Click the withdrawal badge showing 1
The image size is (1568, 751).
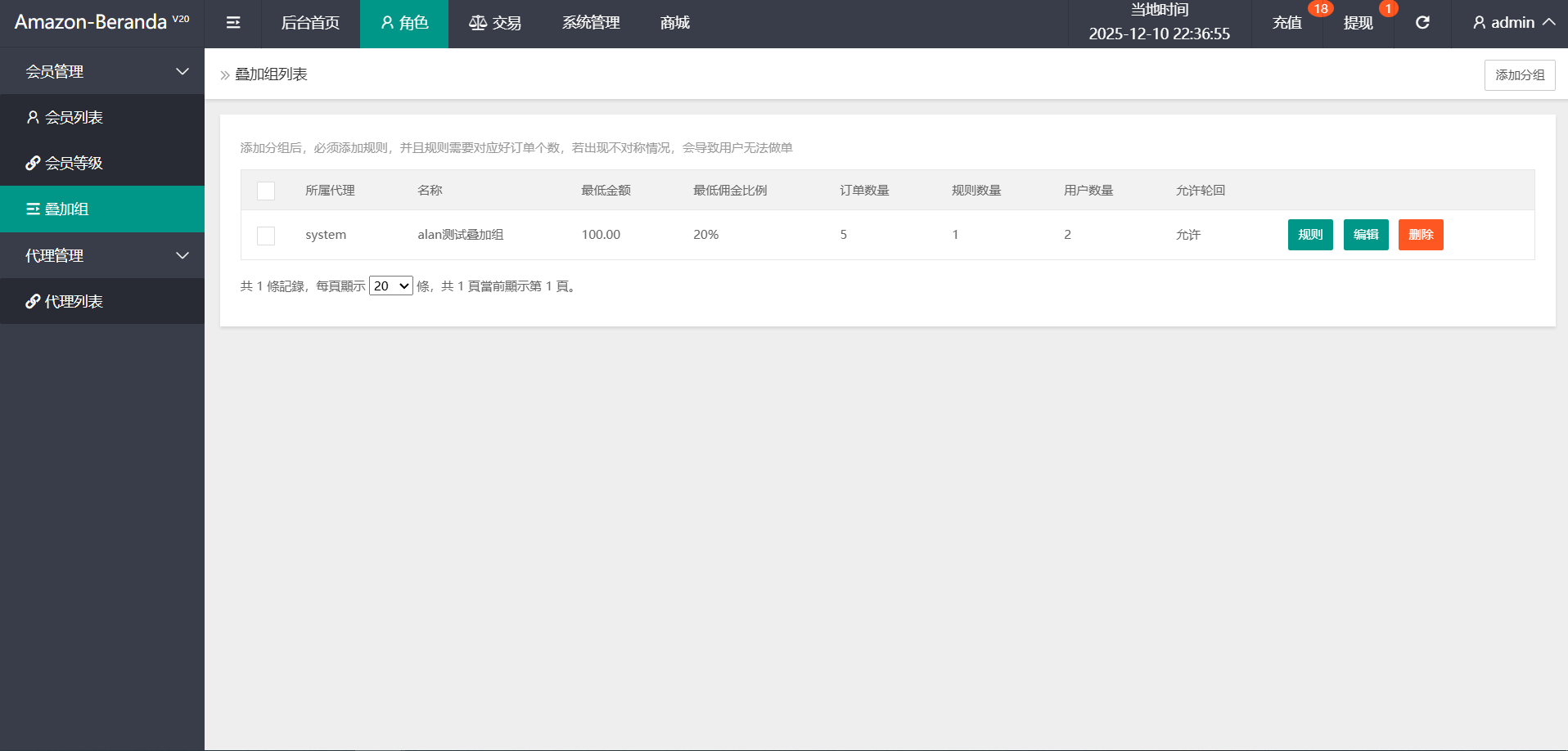(1388, 9)
